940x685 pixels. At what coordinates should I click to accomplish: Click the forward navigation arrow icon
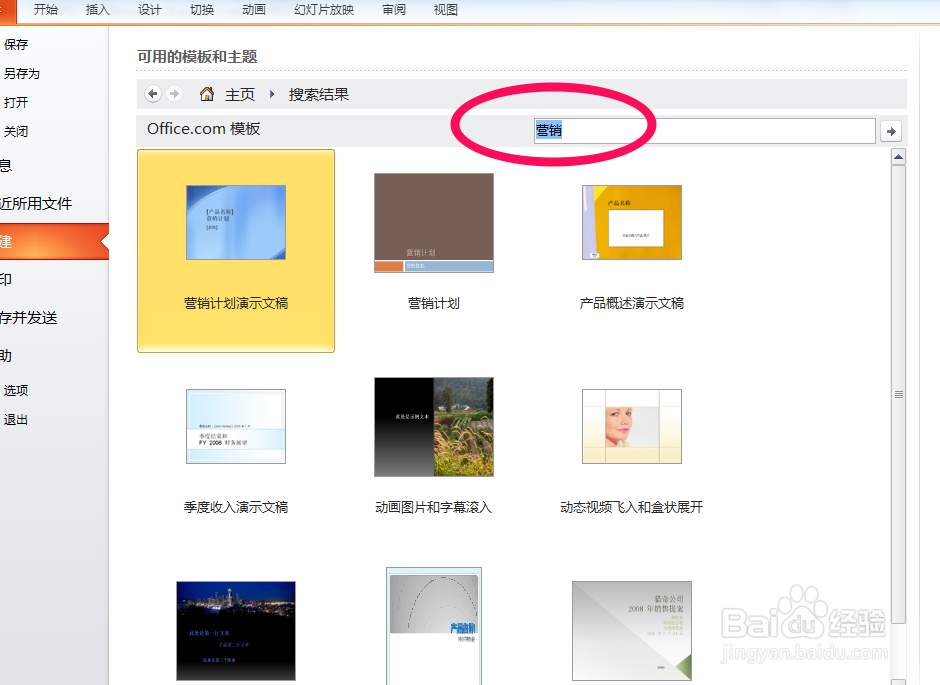click(x=174, y=93)
